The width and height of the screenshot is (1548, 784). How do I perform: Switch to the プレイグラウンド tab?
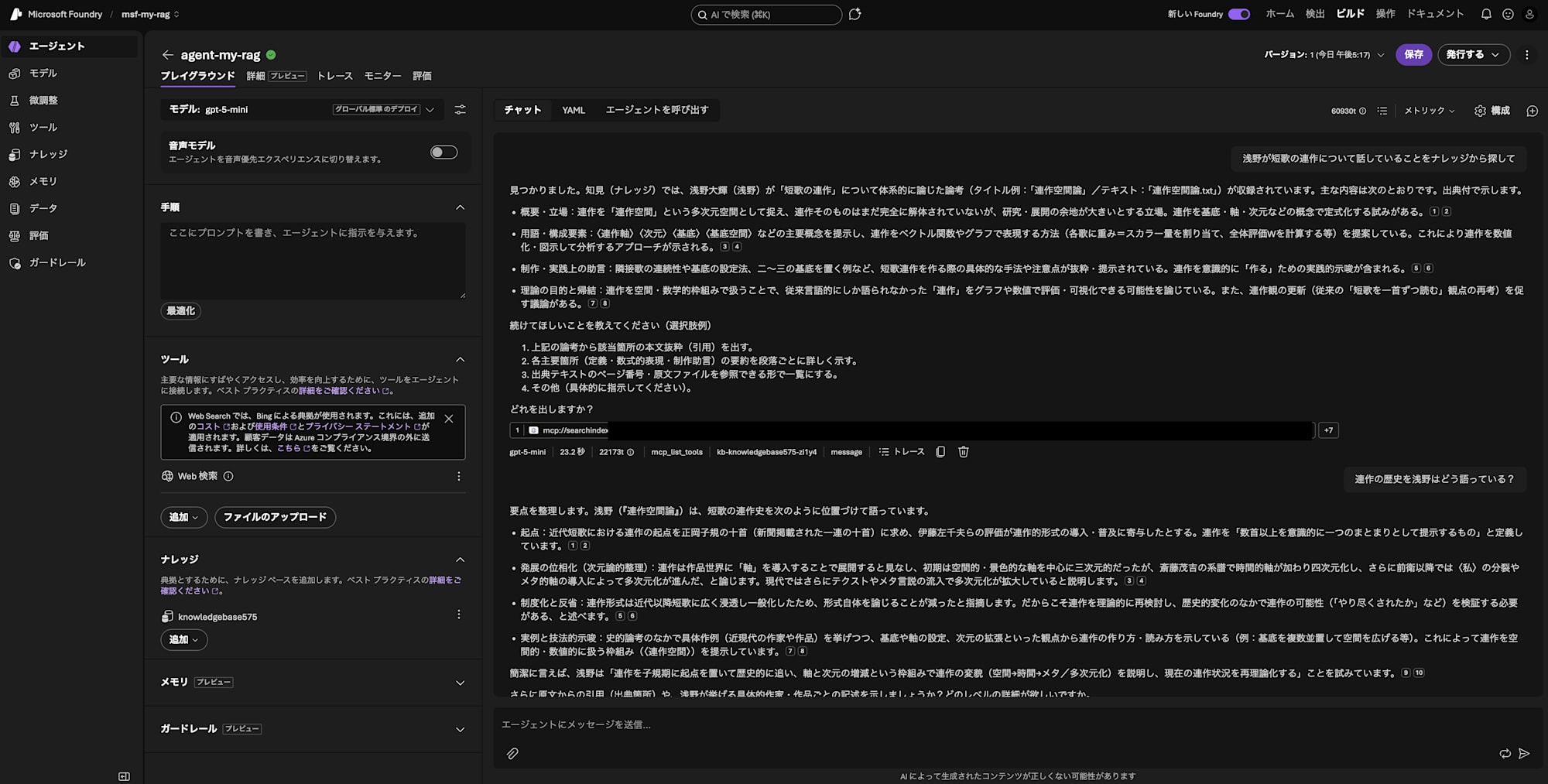(x=198, y=76)
